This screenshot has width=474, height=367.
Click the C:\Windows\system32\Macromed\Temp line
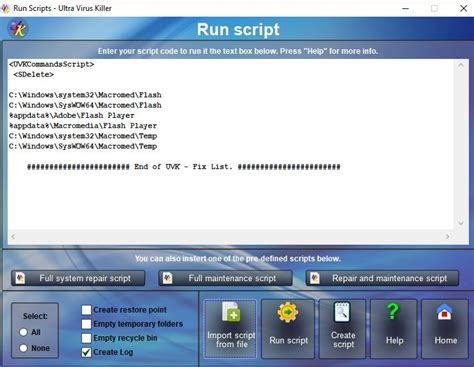pyautogui.click(x=83, y=136)
